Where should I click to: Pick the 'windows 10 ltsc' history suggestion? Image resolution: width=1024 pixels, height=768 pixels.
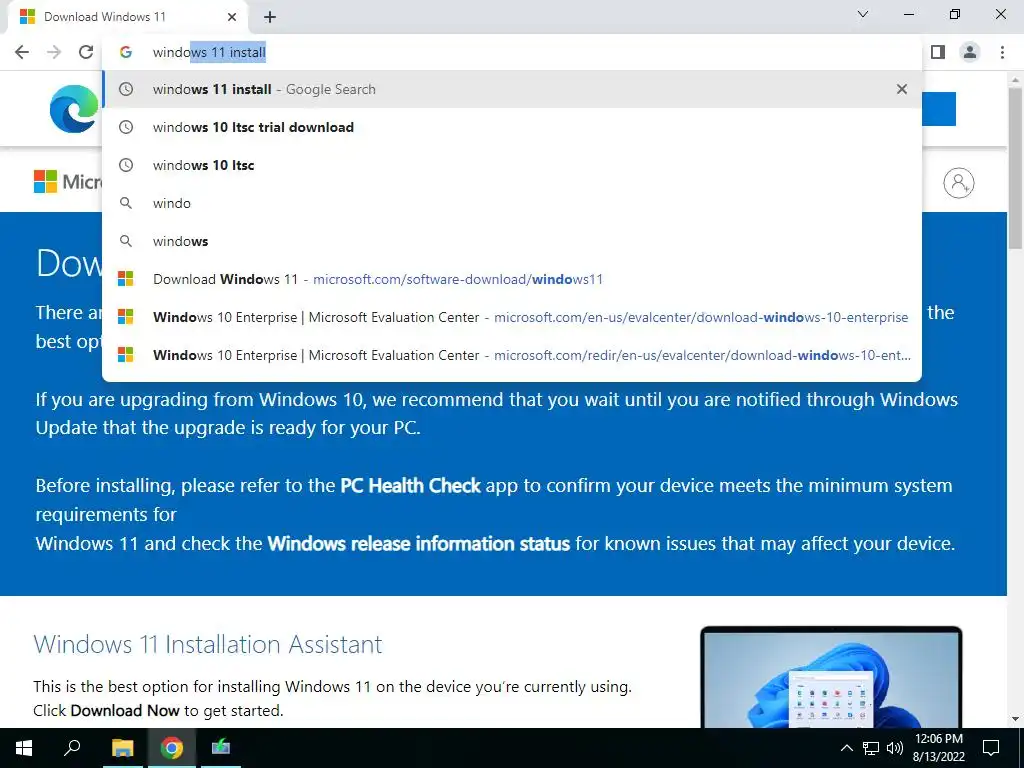[512, 165]
